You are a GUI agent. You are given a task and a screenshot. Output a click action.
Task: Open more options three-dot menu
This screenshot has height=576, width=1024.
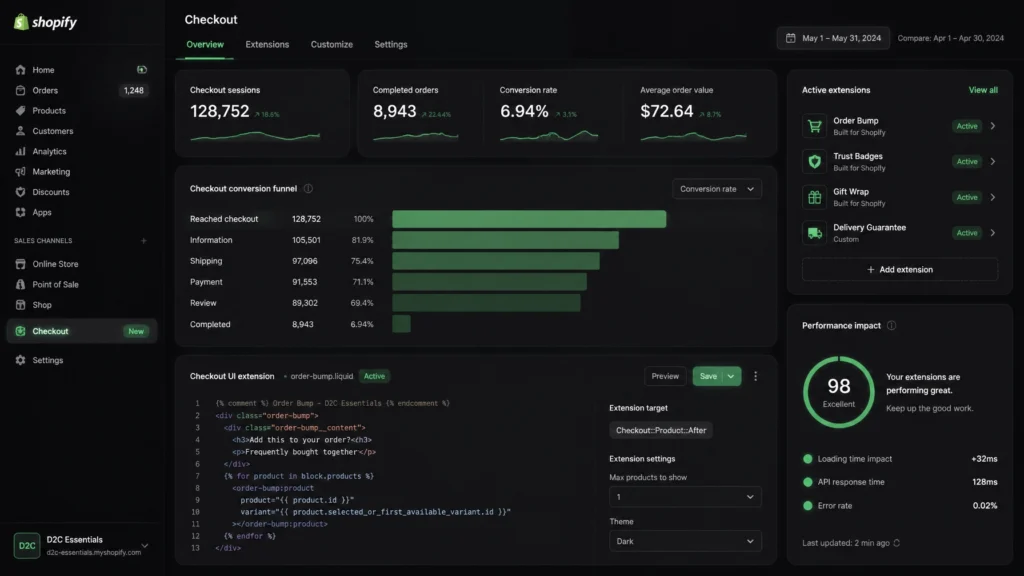[756, 376]
